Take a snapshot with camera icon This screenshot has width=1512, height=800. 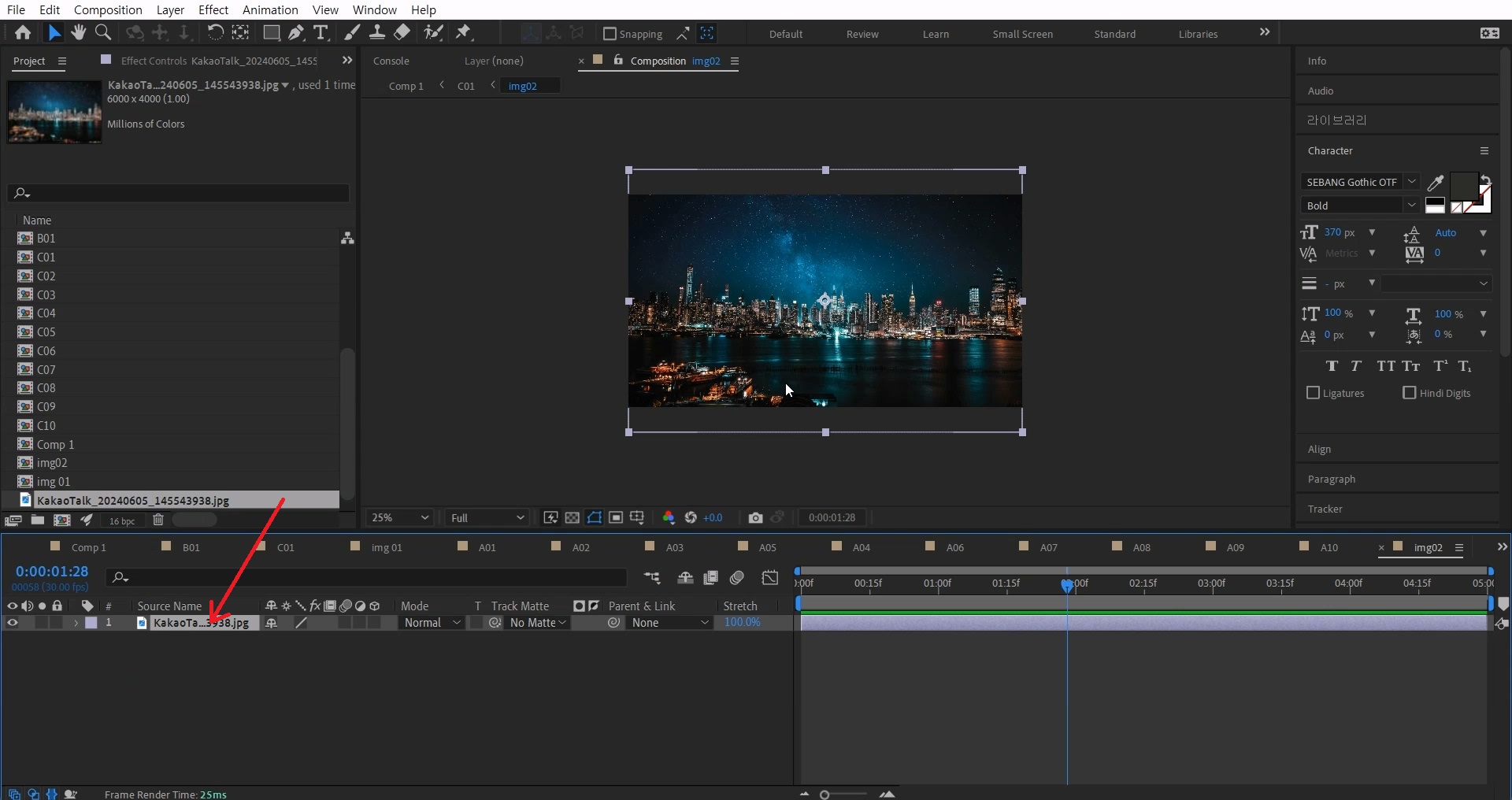tap(755, 517)
